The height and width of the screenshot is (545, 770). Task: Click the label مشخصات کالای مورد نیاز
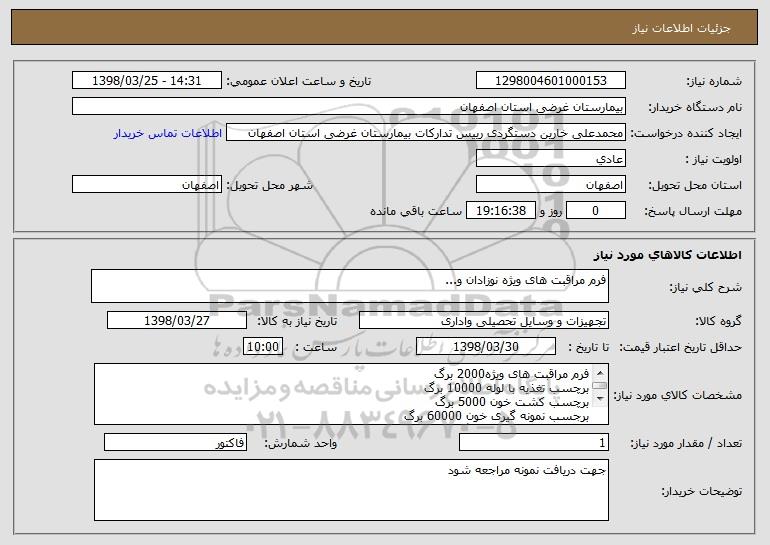[x=680, y=395]
